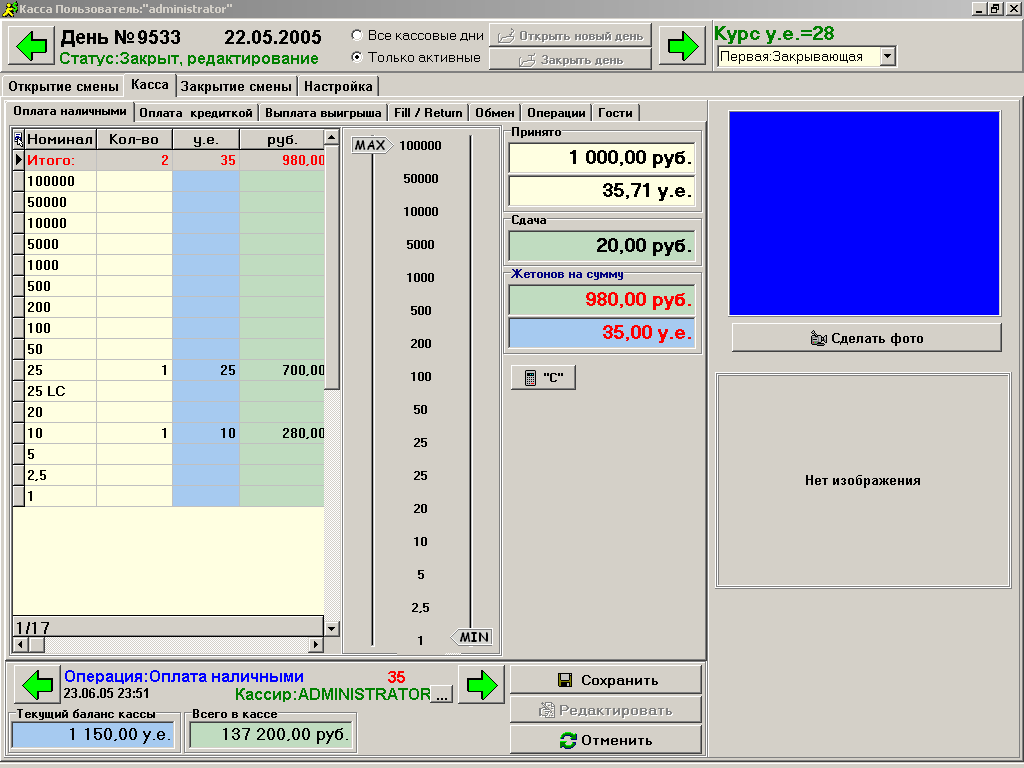Click the 'Всего в кассе' 137 200,00 руб. field
1024x768 pixels.
point(270,735)
